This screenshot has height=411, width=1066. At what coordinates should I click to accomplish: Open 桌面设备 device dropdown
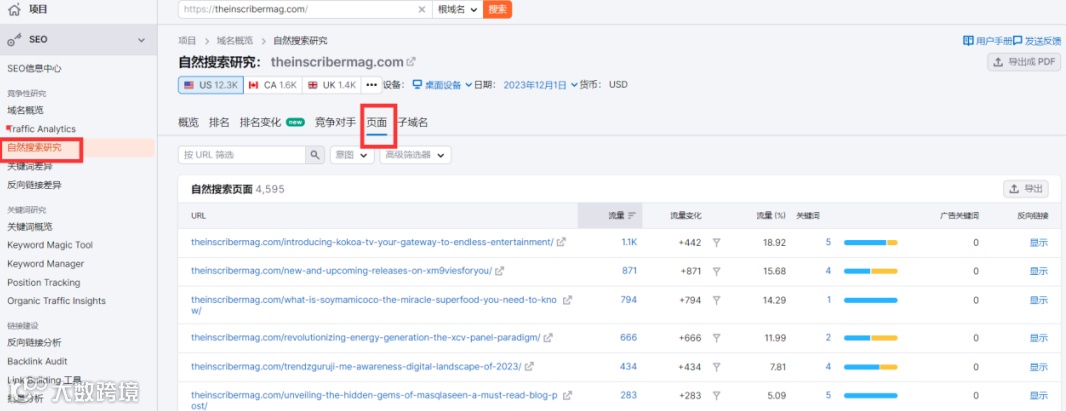pos(443,85)
